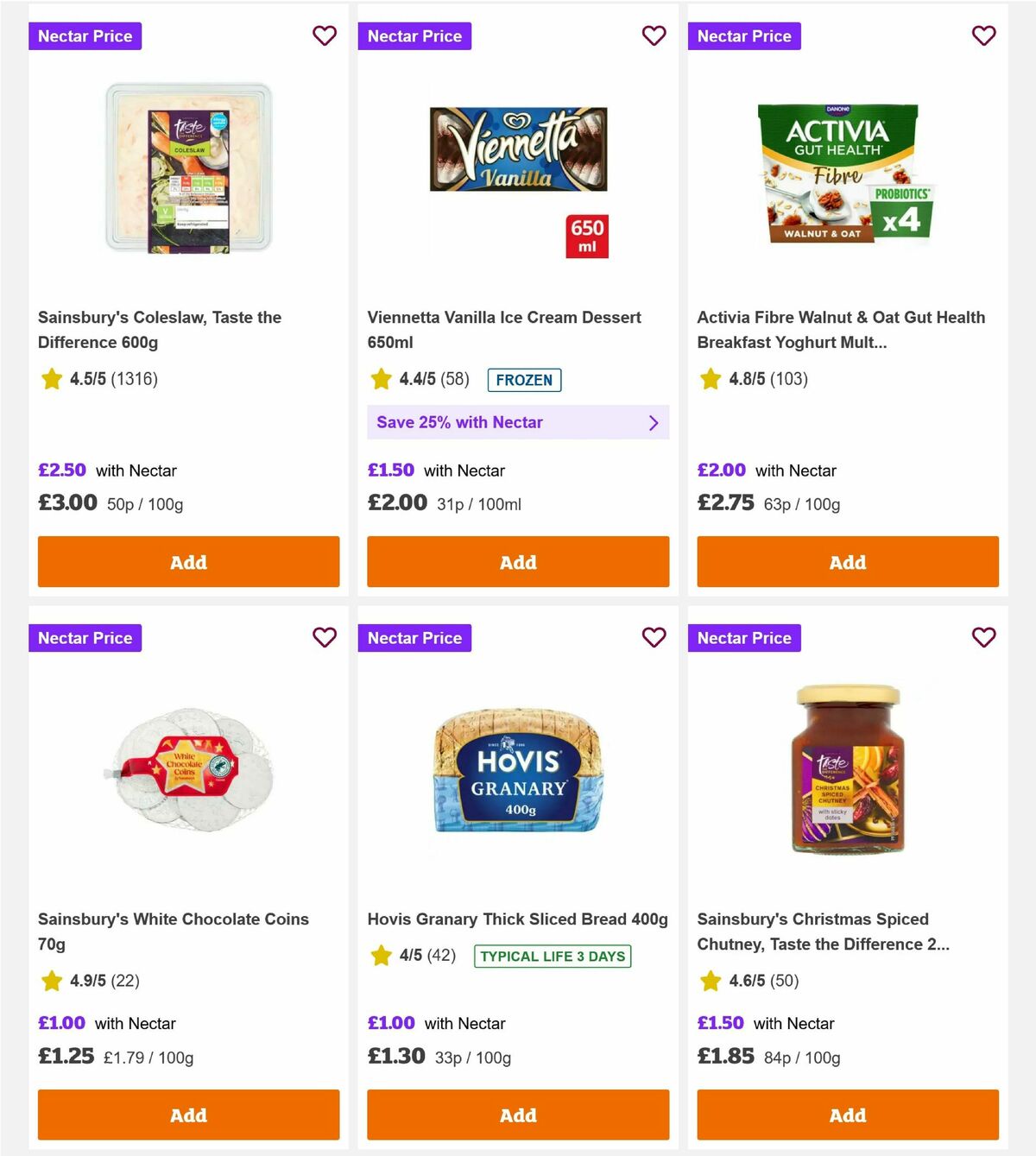1036x1156 pixels.
Task: Click the star icon beside 4.9/5
Action: [x=51, y=980]
